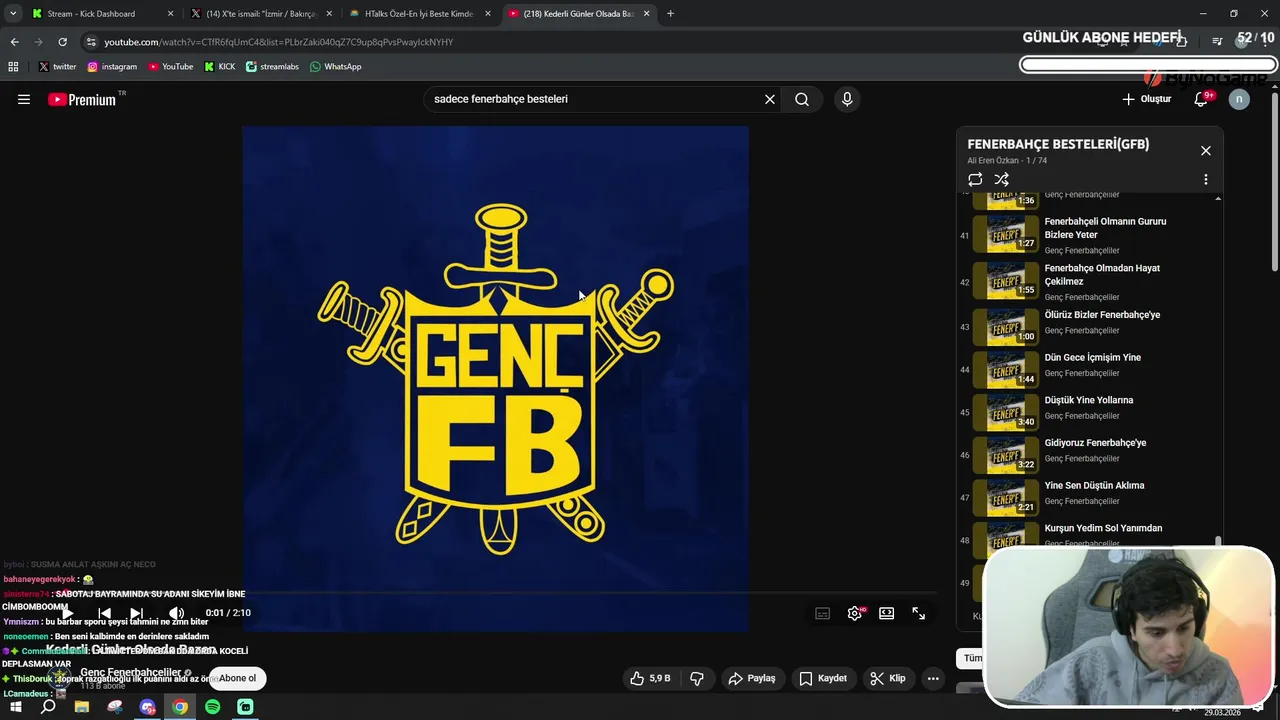Open Windows taskbar search
The height and width of the screenshot is (720, 1280).
coord(48,707)
